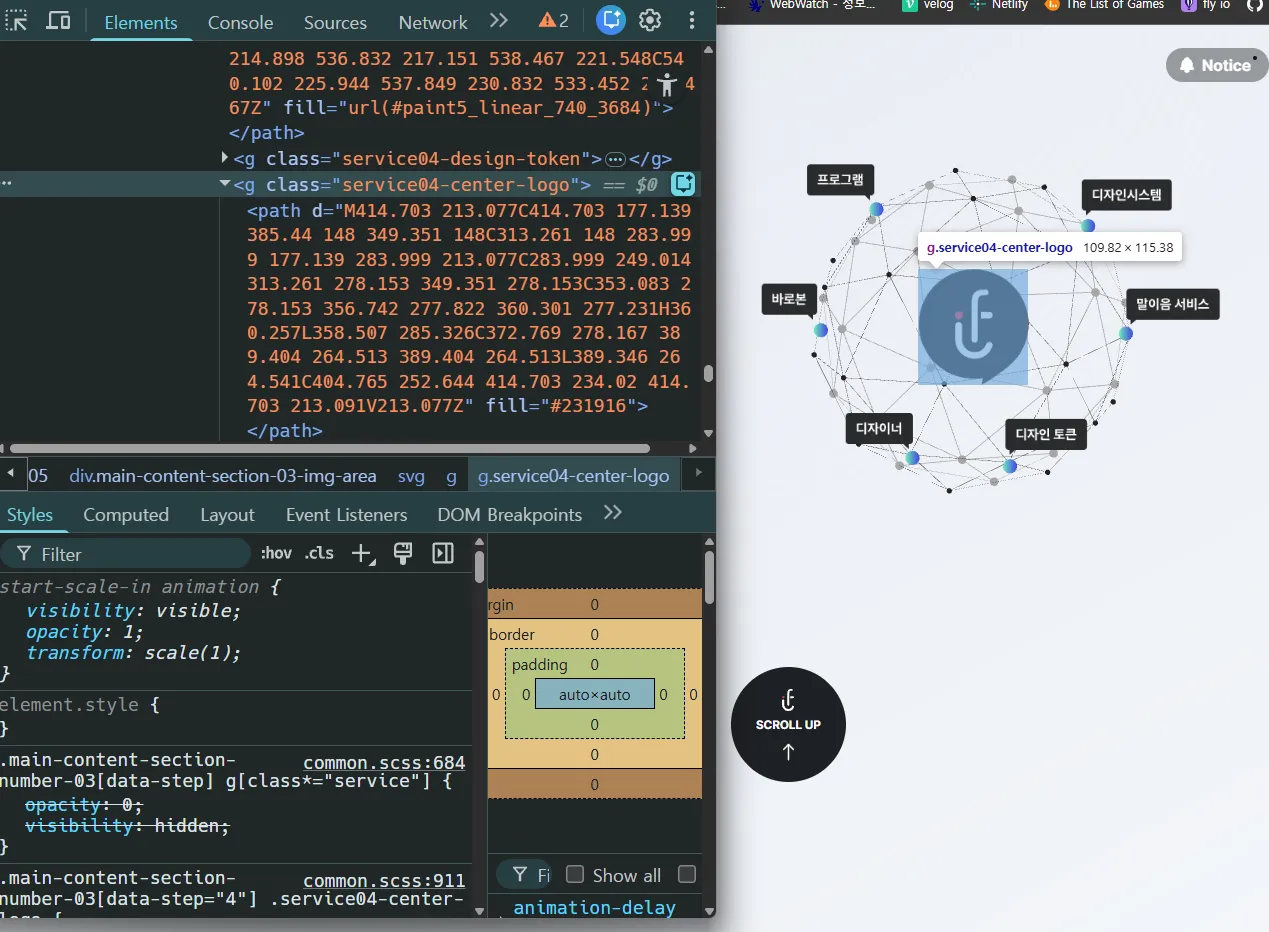Click the new style rule plus icon
The width and height of the screenshot is (1269, 932).
[363, 553]
